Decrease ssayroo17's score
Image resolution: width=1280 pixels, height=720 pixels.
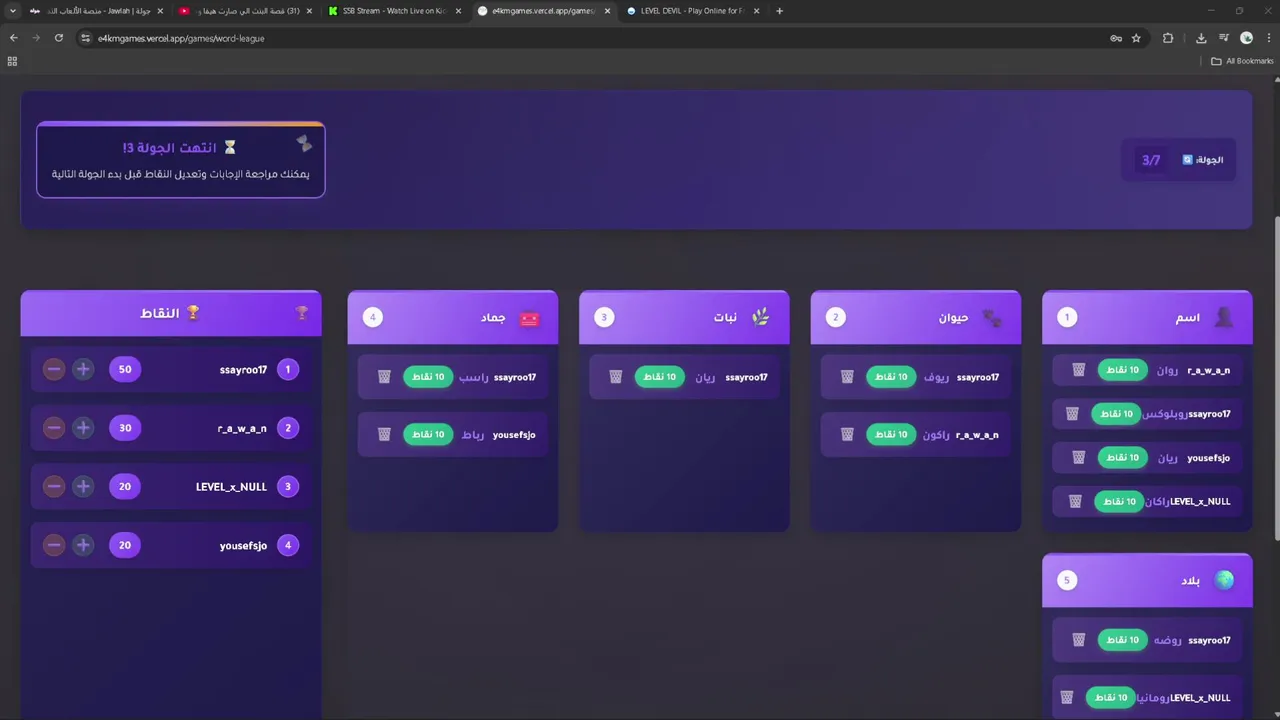[54, 369]
